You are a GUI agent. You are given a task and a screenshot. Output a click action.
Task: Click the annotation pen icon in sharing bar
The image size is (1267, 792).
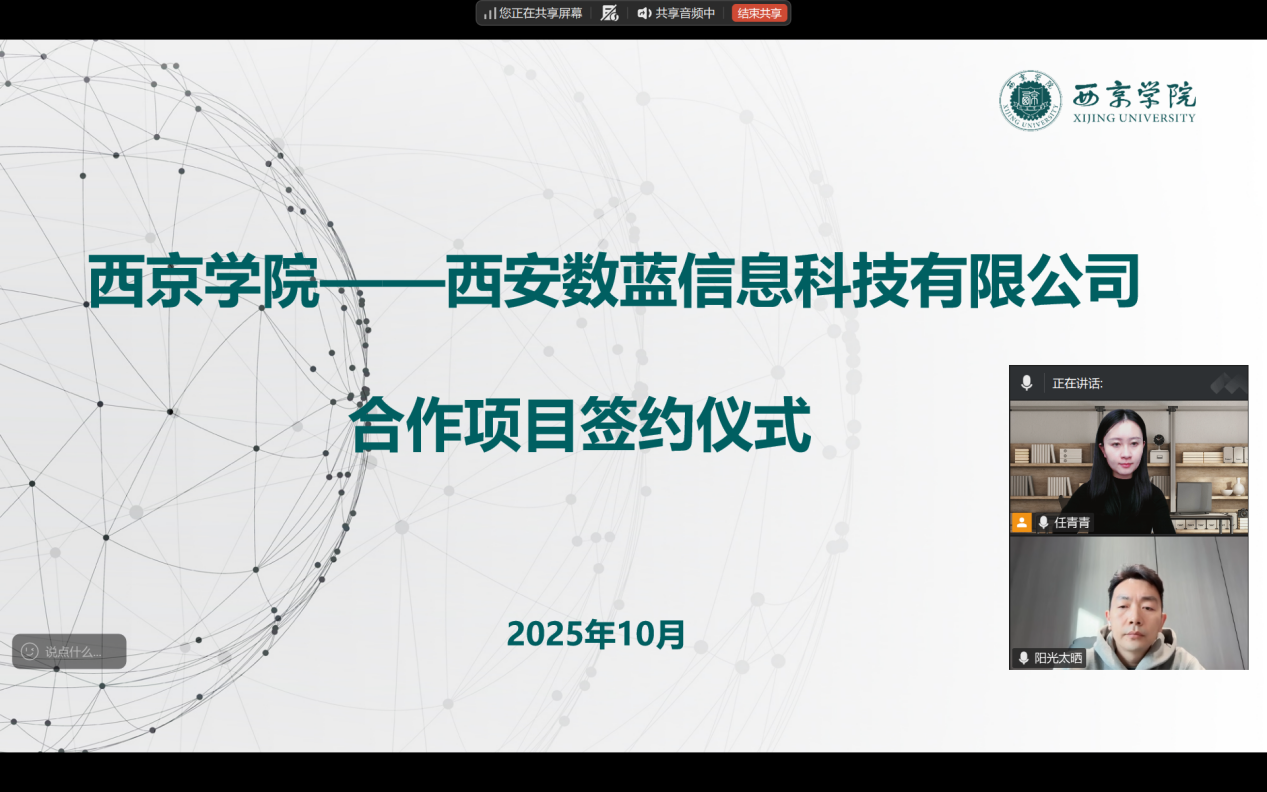tap(609, 13)
